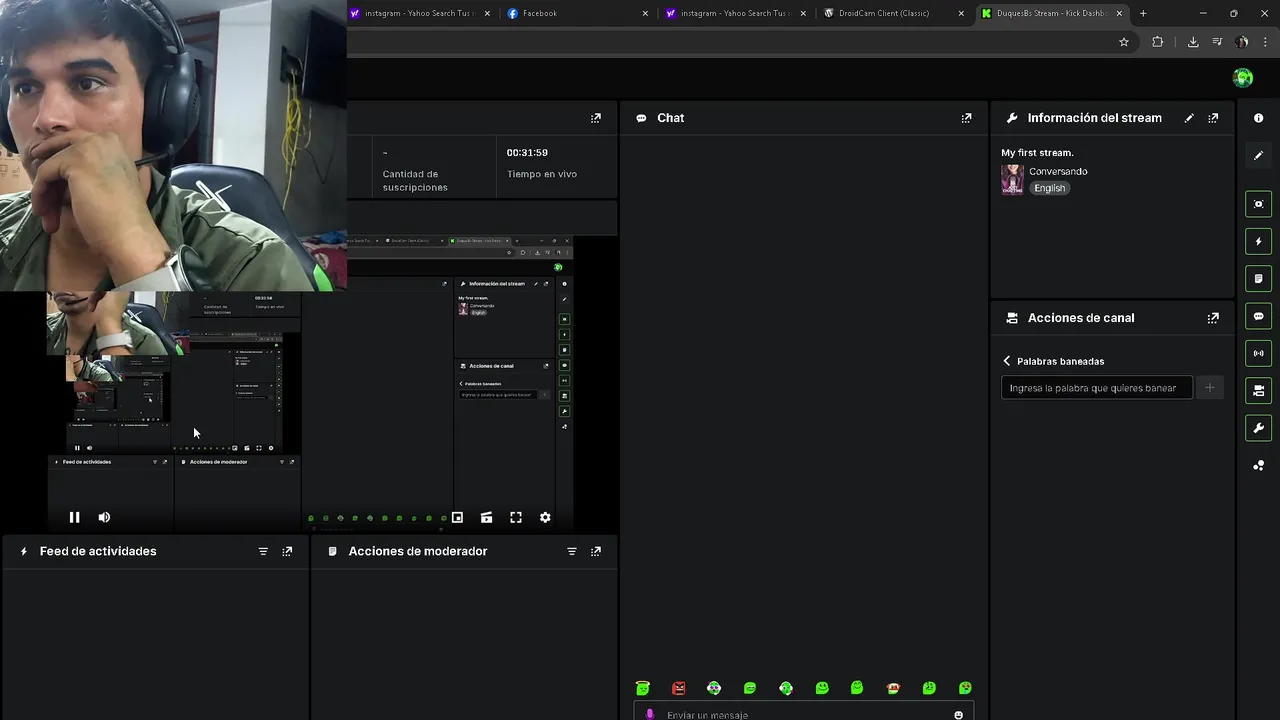1280x720 pixels.
Task: Focus the Enviar un mensaje chat box
Action: coord(805,715)
